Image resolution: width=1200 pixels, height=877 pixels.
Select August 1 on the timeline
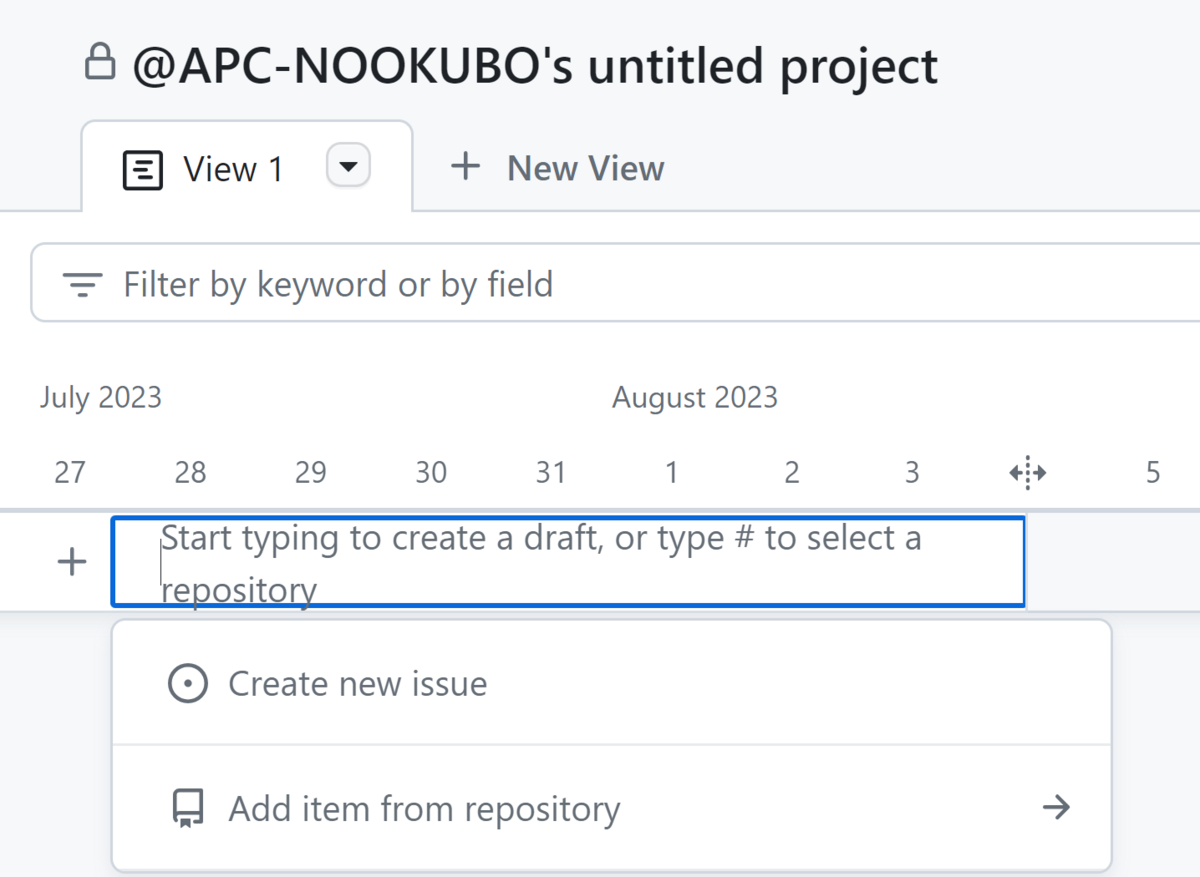point(671,472)
